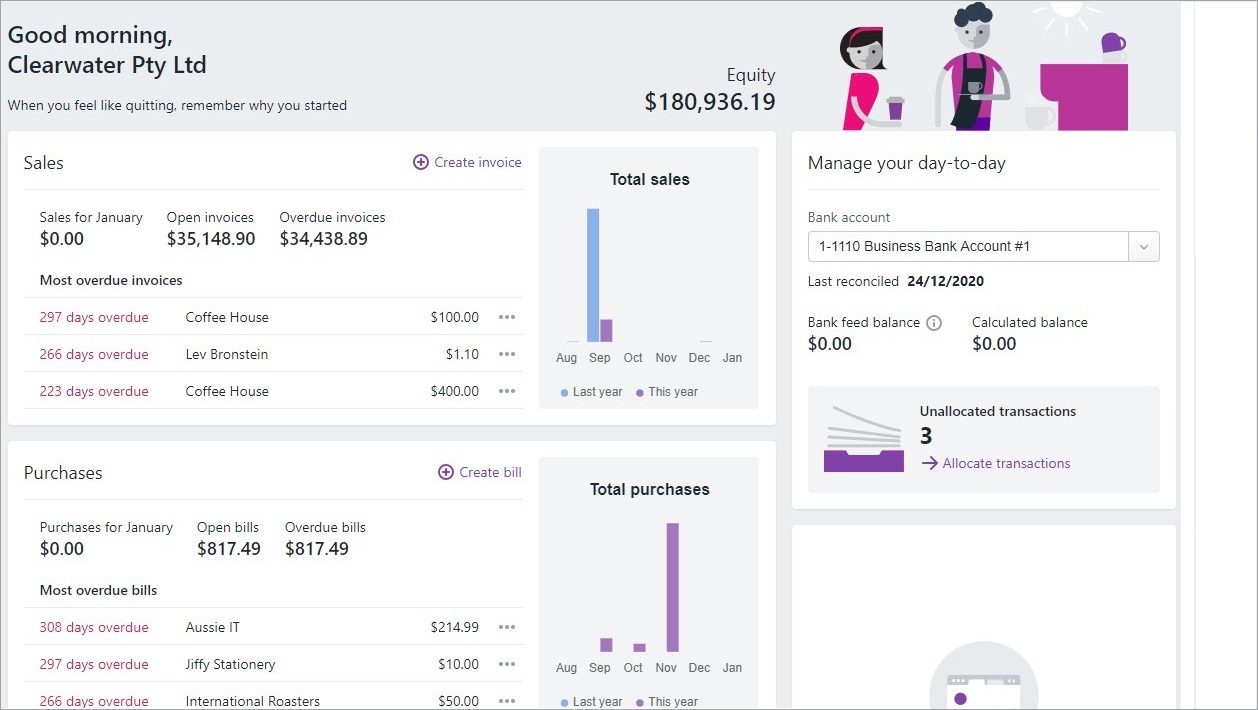
Task: Click the plus icon beside Create invoice
Action: pos(421,162)
